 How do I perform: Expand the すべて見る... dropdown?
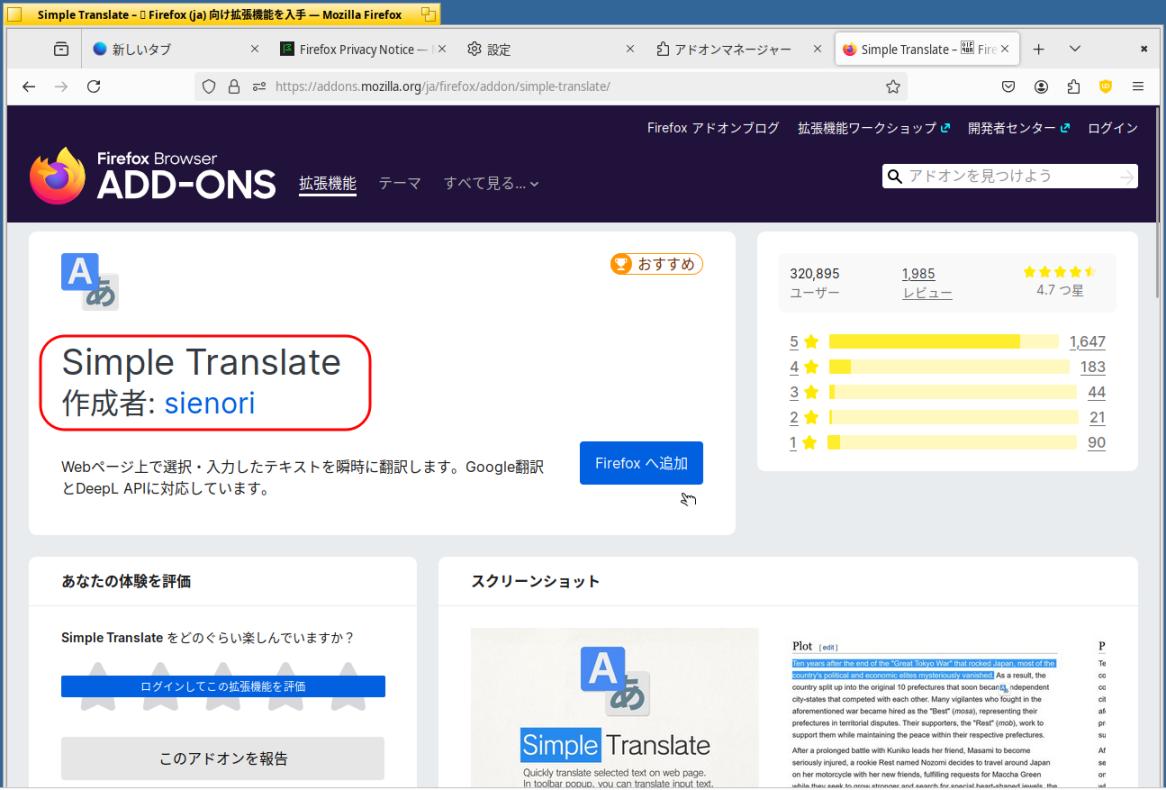(x=491, y=183)
